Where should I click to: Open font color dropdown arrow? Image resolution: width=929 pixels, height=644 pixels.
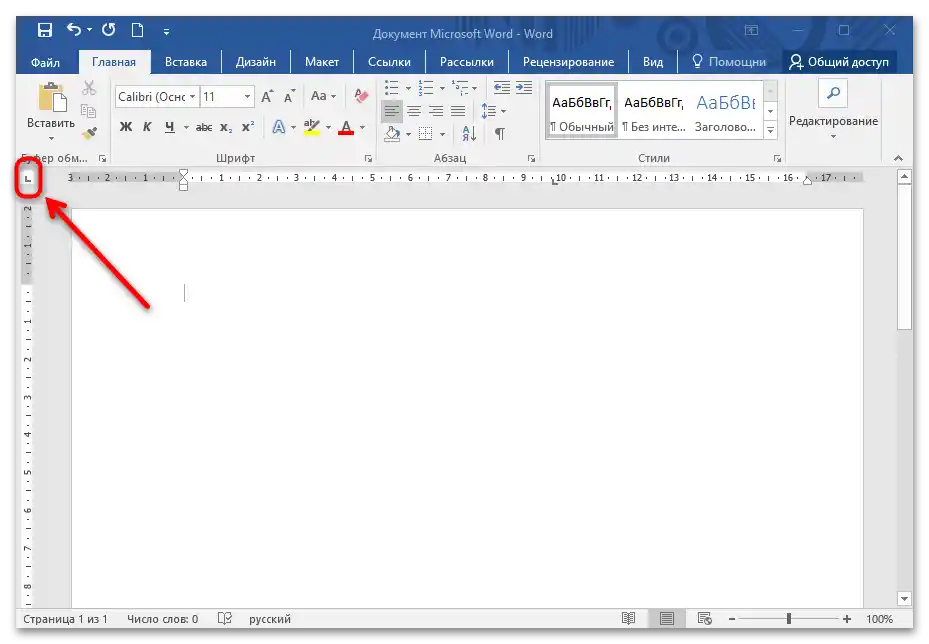click(362, 127)
